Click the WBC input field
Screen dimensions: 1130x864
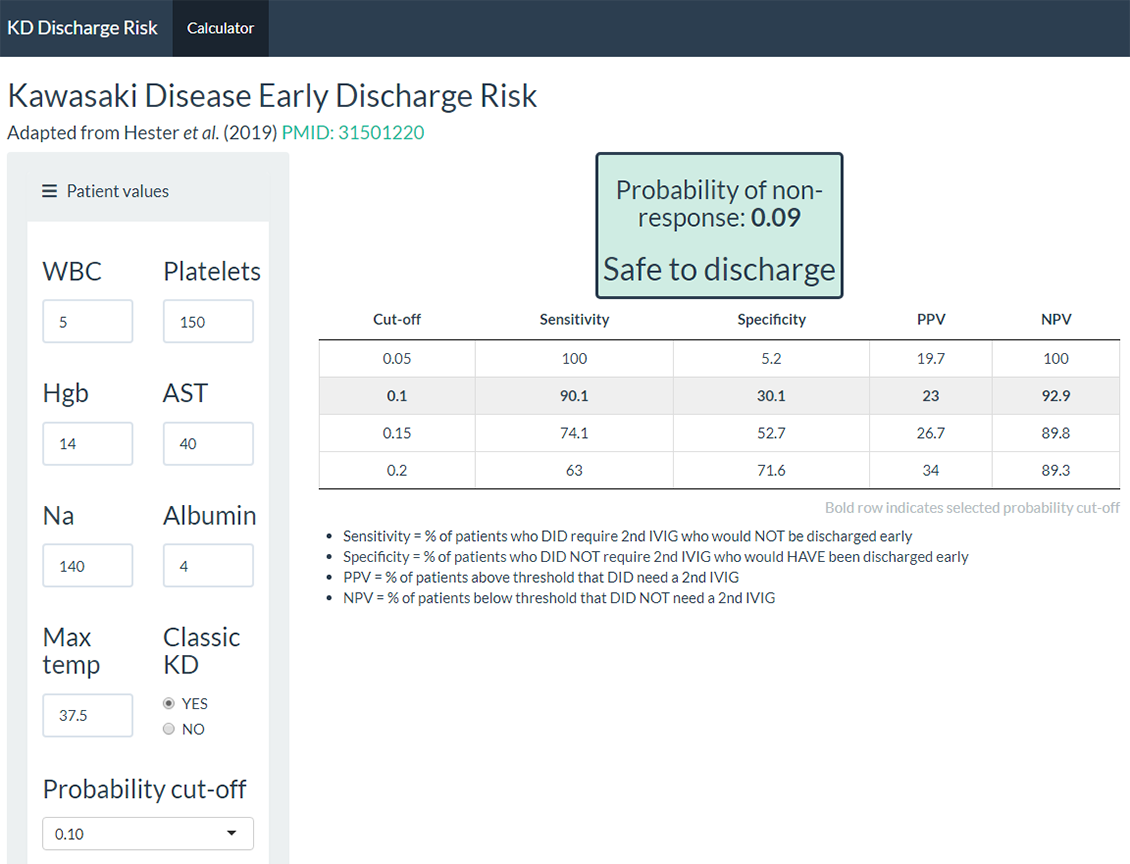[88, 322]
